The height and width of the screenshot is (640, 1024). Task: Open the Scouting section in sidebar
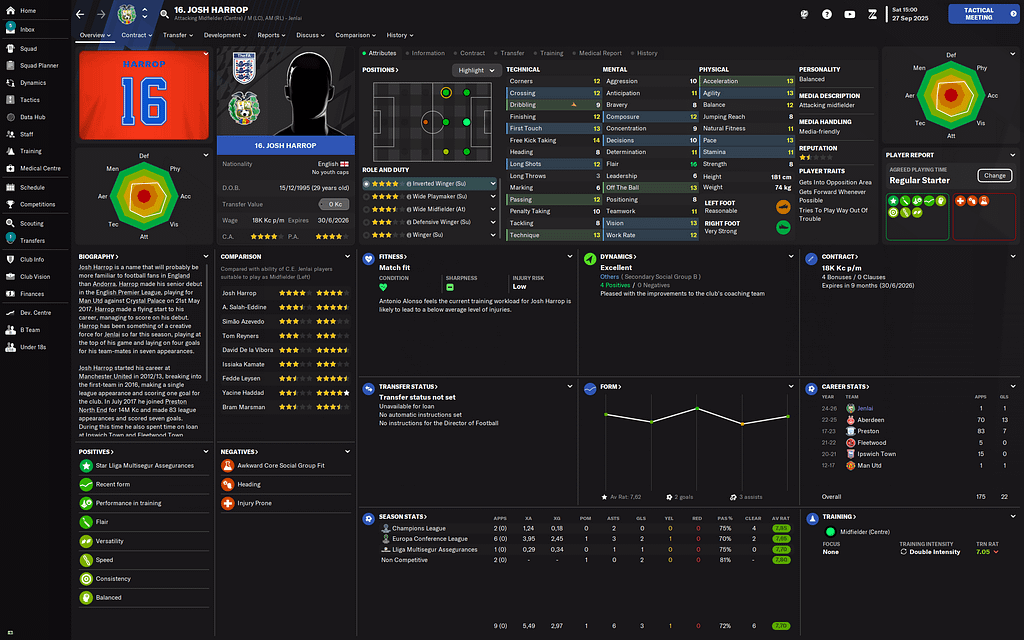click(31, 223)
